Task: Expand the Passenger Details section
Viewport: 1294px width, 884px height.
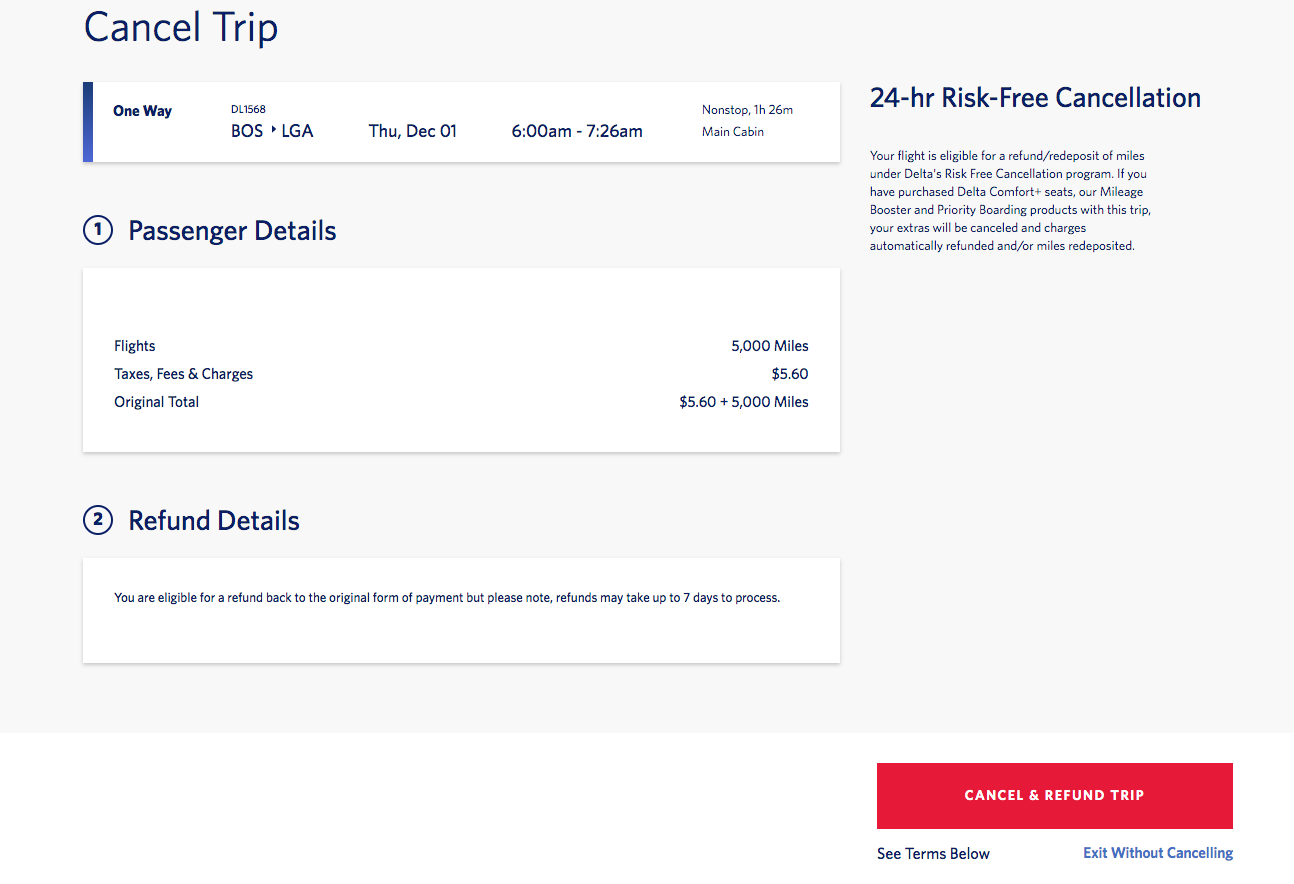Action: (x=231, y=230)
